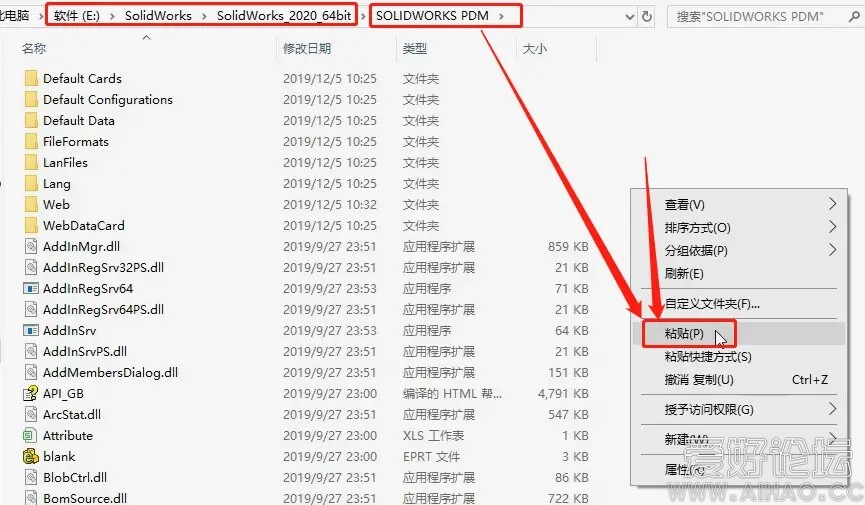Select 刷新(E) in the context menu
Image resolution: width=865 pixels, height=505 pixels.
(684, 274)
